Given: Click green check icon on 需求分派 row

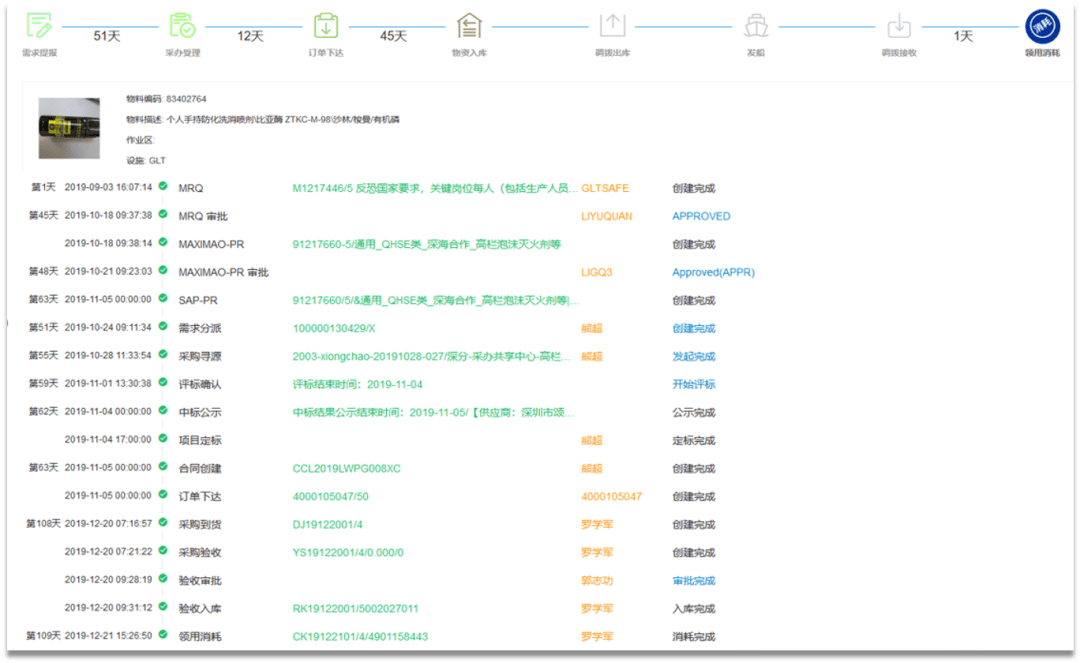Looking at the screenshot, I should [163, 326].
